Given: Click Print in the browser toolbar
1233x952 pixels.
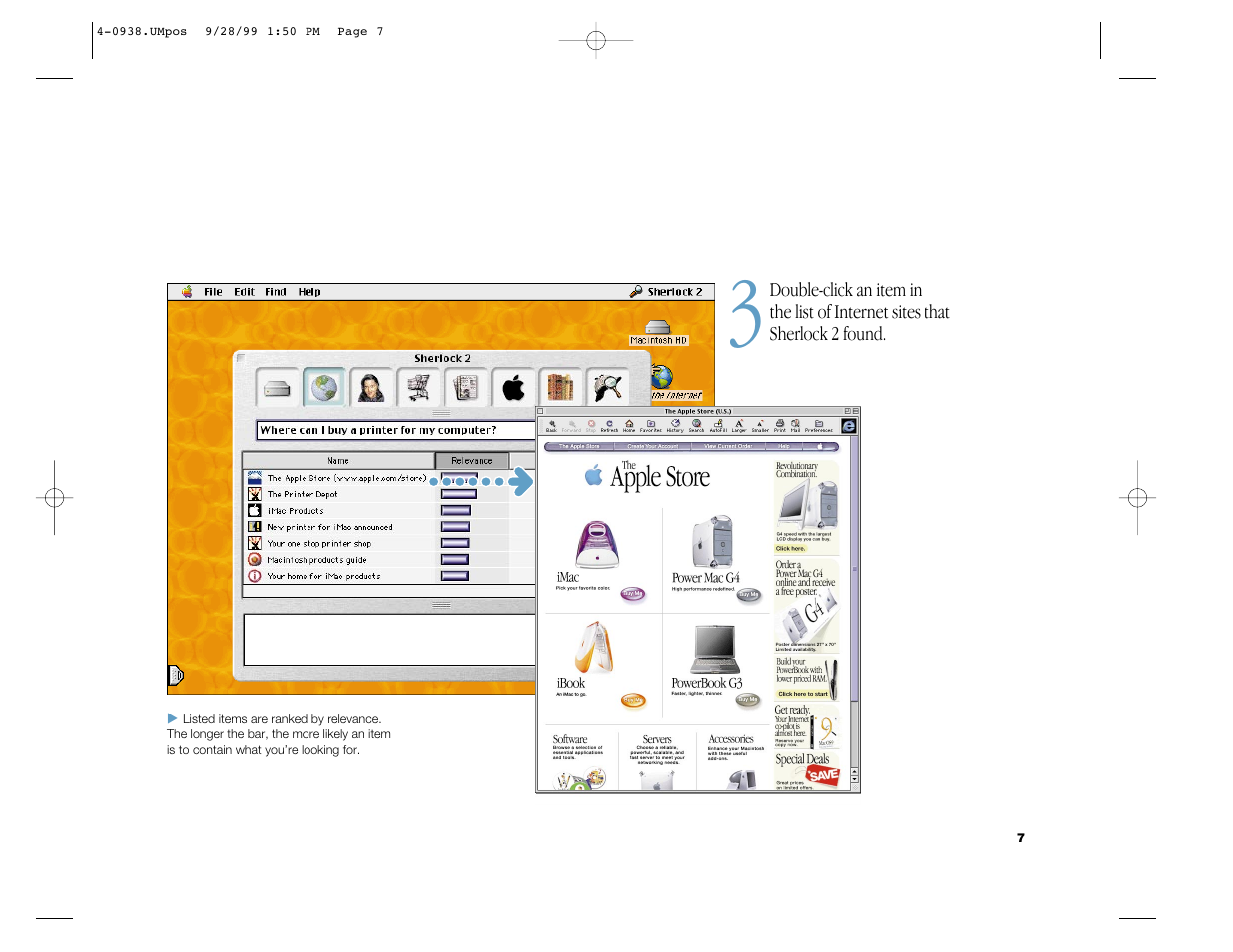Looking at the screenshot, I should point(780,426).
